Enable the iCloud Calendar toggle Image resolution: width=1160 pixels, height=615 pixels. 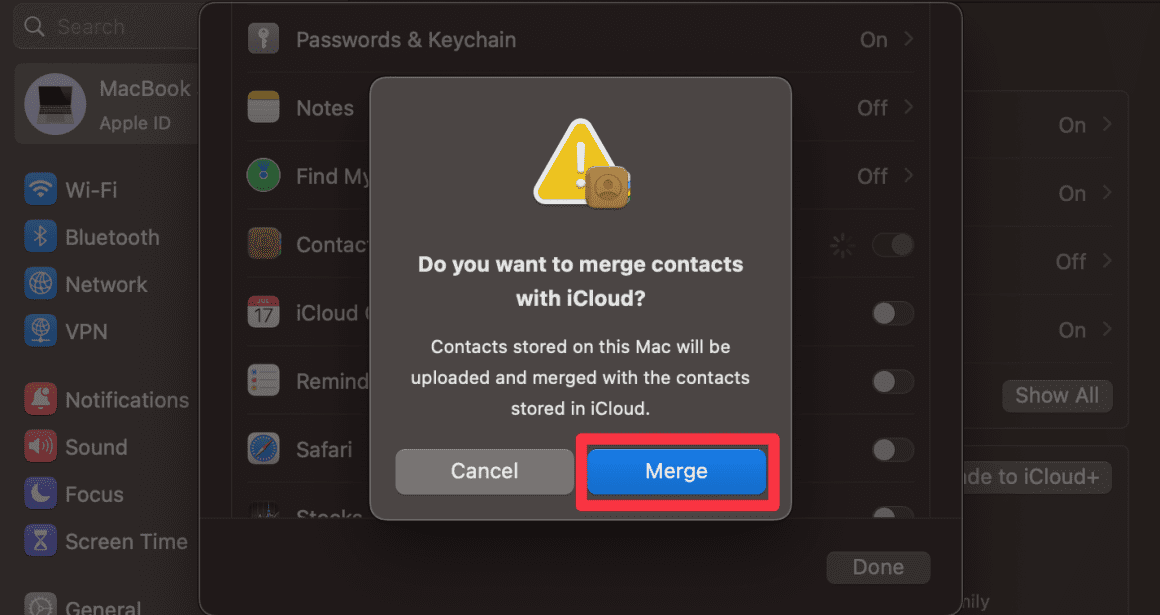click(x=892, y=313)
